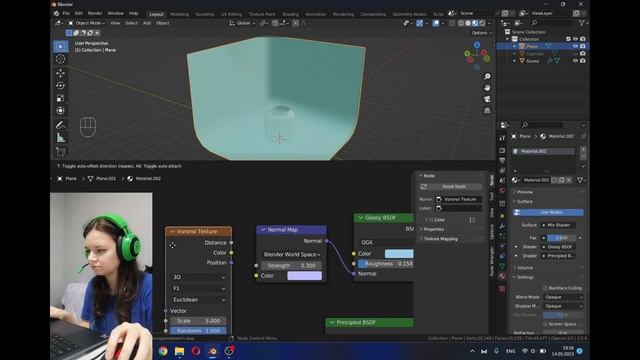
Task: Select the Rotate tool in viewport toolbar
Action: (x=60, y=86)
